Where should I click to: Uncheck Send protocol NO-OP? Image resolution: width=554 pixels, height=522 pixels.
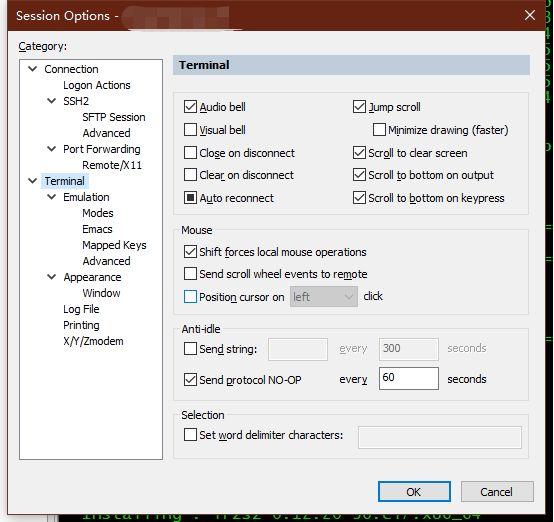pos(190,380)
